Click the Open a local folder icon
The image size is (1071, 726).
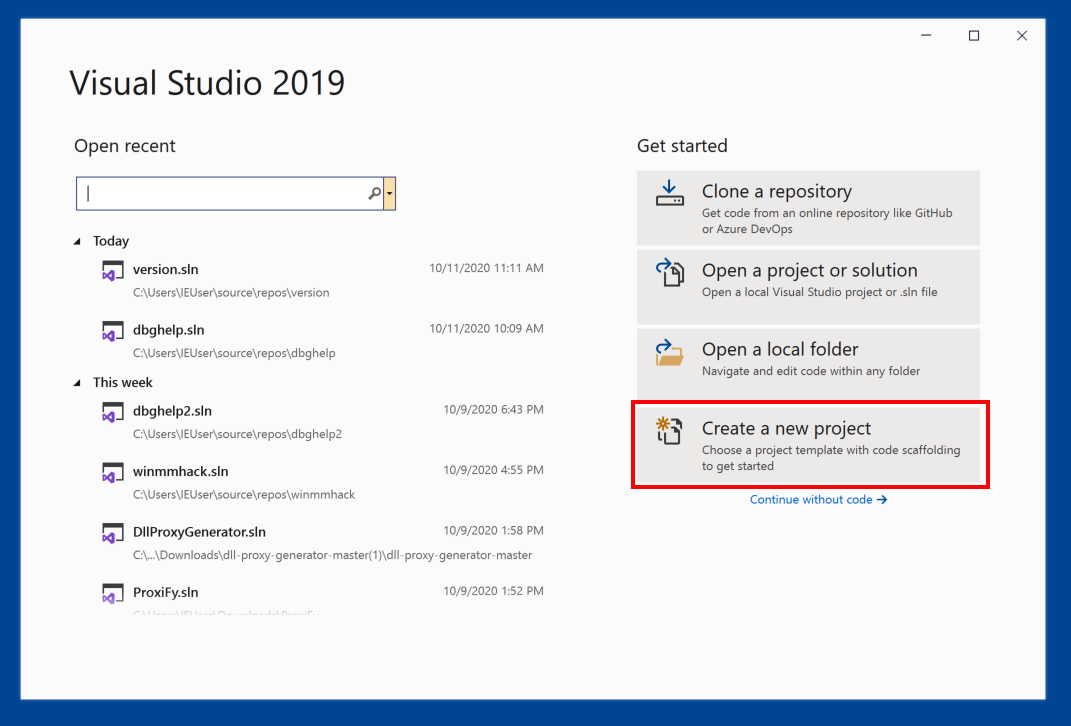669,352
